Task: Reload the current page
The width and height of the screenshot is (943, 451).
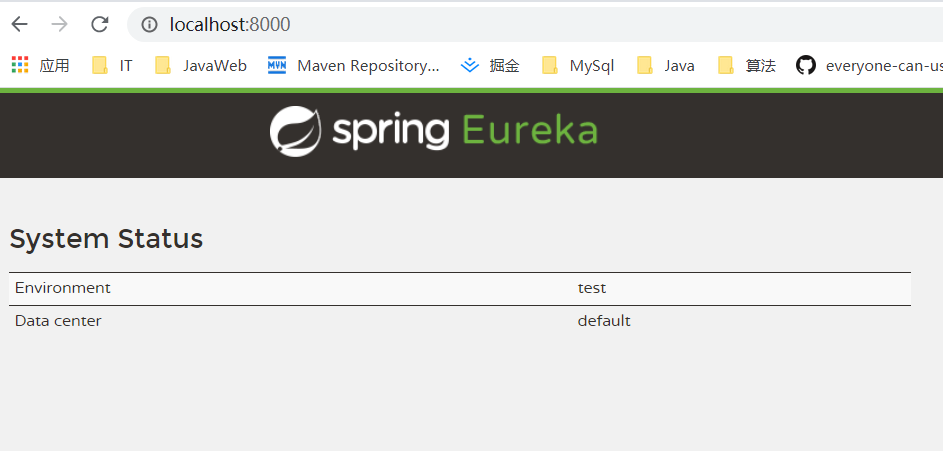Action: click(99, 24)
